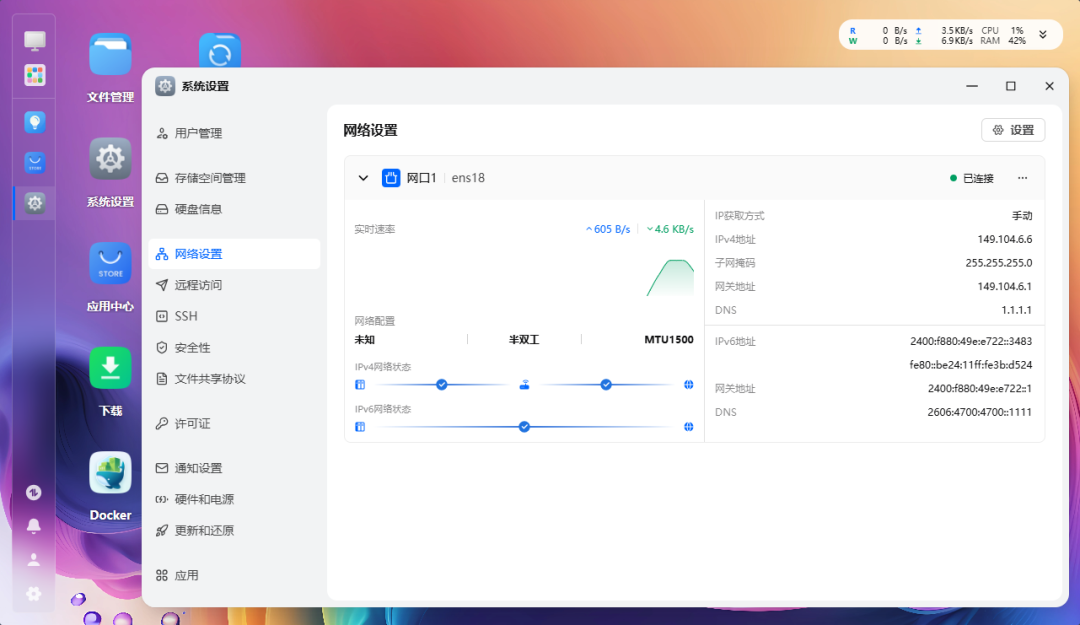
Task: Click the realtime speed graph
Action: [x=669, y=277]
